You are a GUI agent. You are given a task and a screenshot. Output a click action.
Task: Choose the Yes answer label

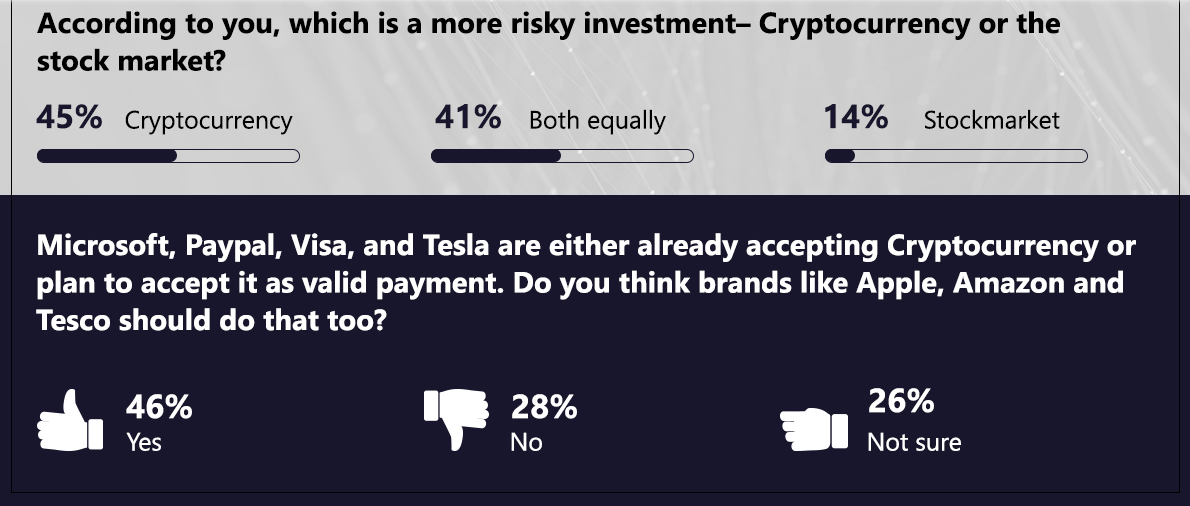click(144, 441)
